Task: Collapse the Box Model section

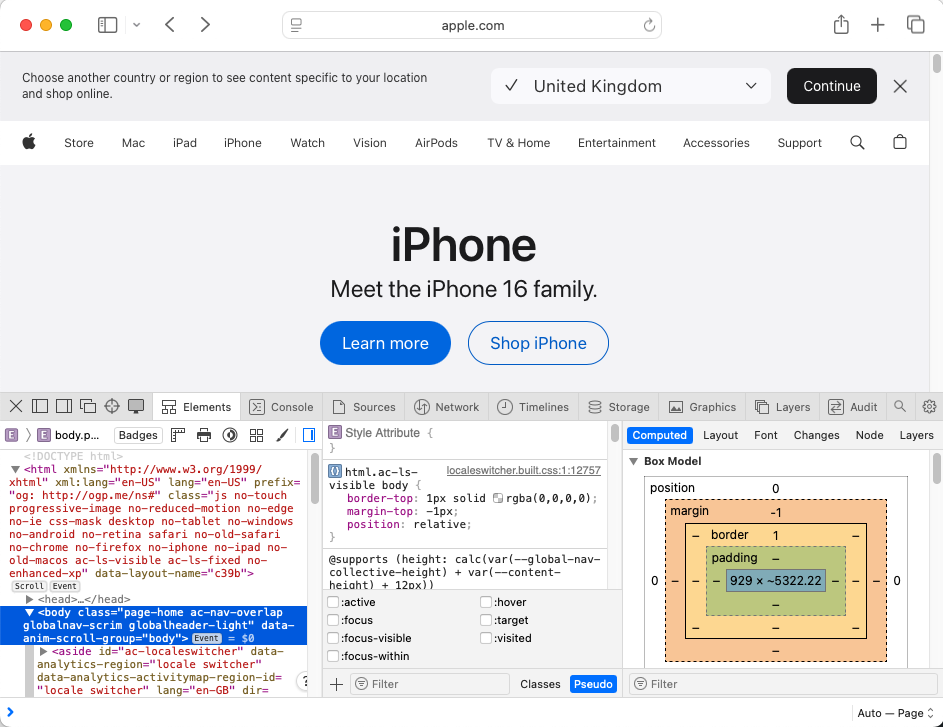Action: (633, 461)
